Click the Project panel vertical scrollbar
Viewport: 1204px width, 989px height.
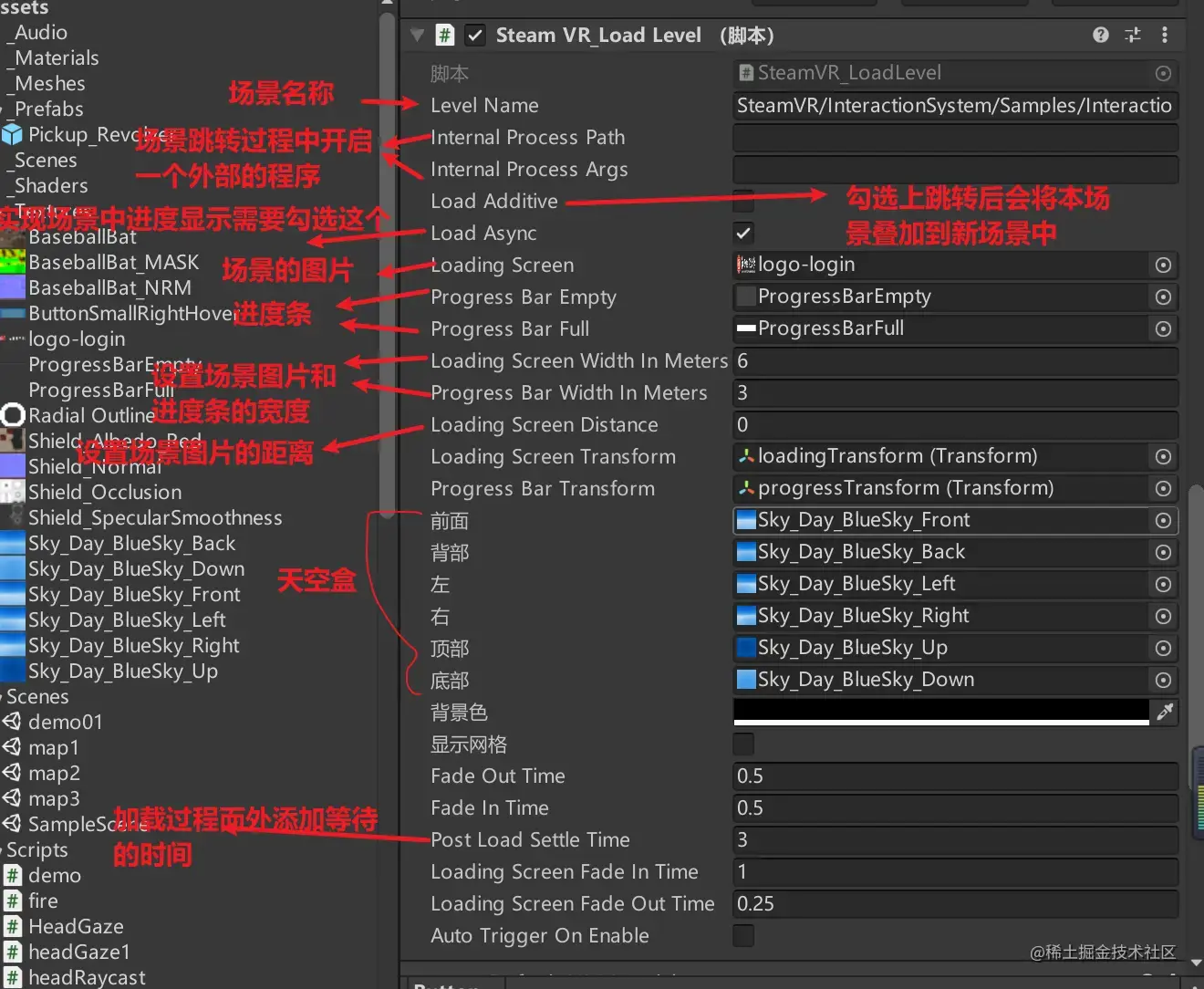pyautogui.click(x=387, y=265)
